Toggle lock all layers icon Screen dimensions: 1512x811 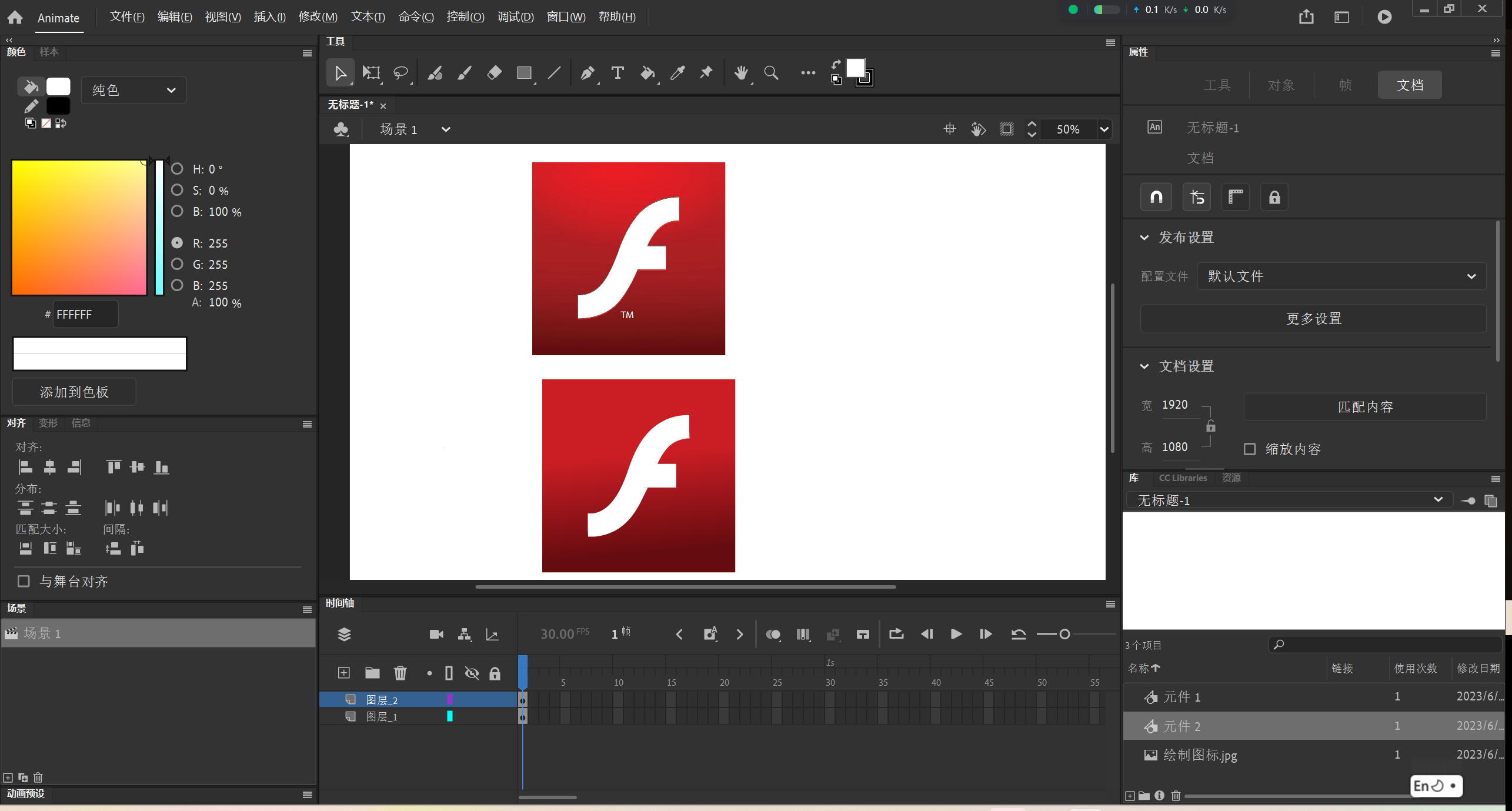click(x=495, y=673)
